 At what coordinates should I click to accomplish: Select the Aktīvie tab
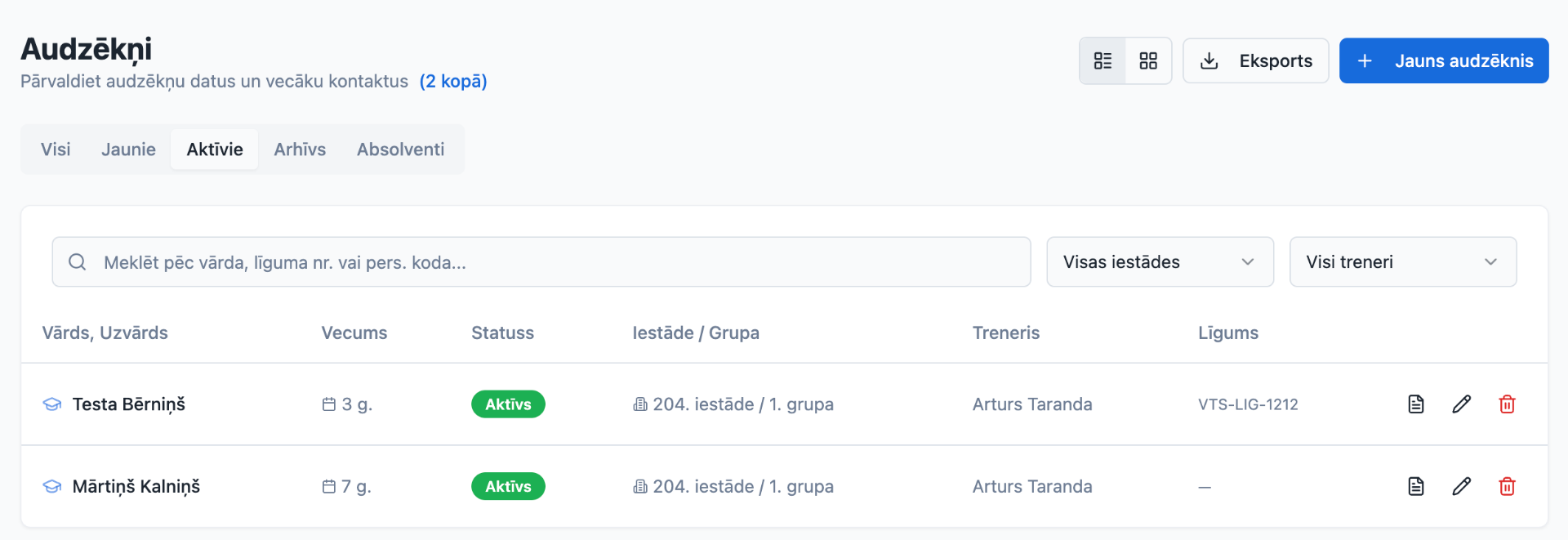[x=215, y=150]
